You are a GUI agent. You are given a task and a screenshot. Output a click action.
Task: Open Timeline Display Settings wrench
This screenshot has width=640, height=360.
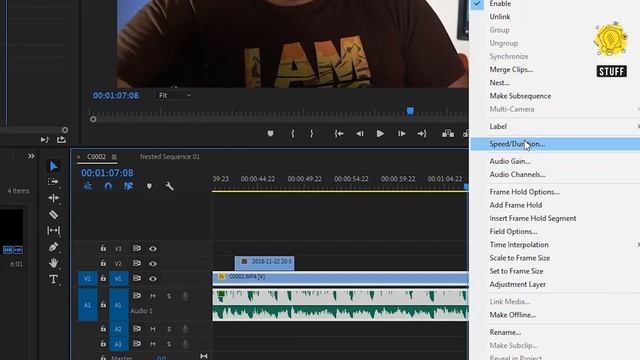tap(169, 186)
